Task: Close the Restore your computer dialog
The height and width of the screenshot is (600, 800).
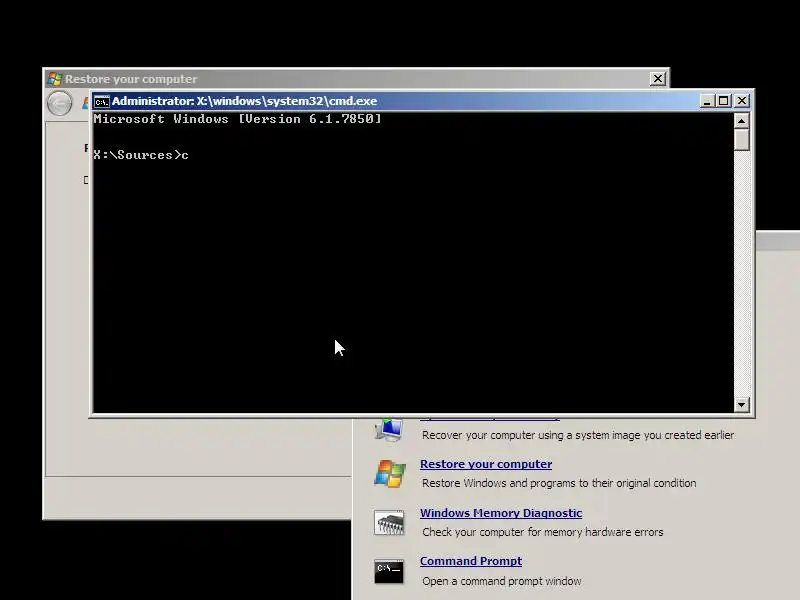Action: 658,79
